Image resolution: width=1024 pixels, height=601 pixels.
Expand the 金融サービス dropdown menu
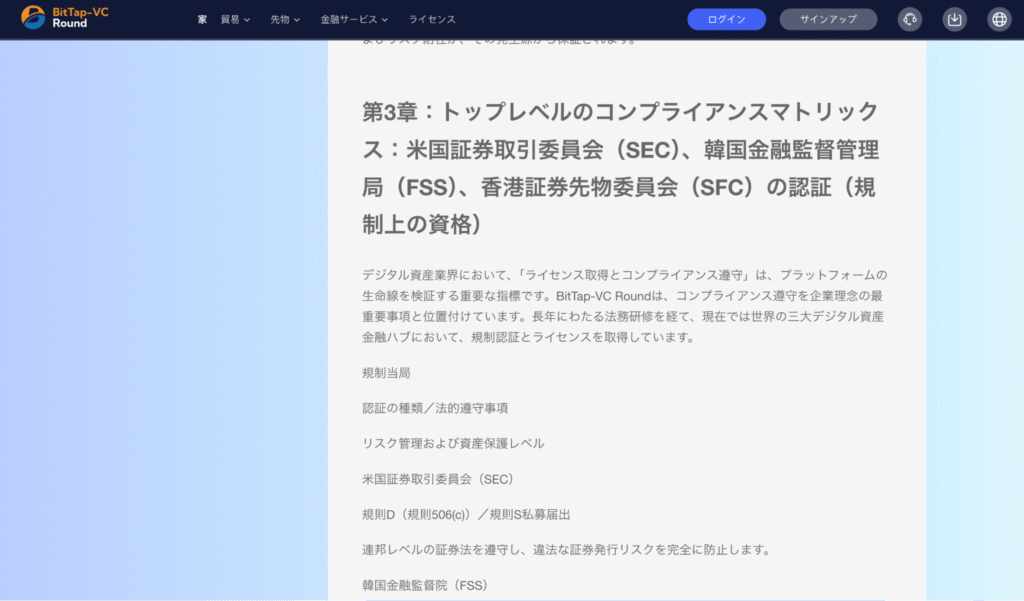(x=354, y=20)
